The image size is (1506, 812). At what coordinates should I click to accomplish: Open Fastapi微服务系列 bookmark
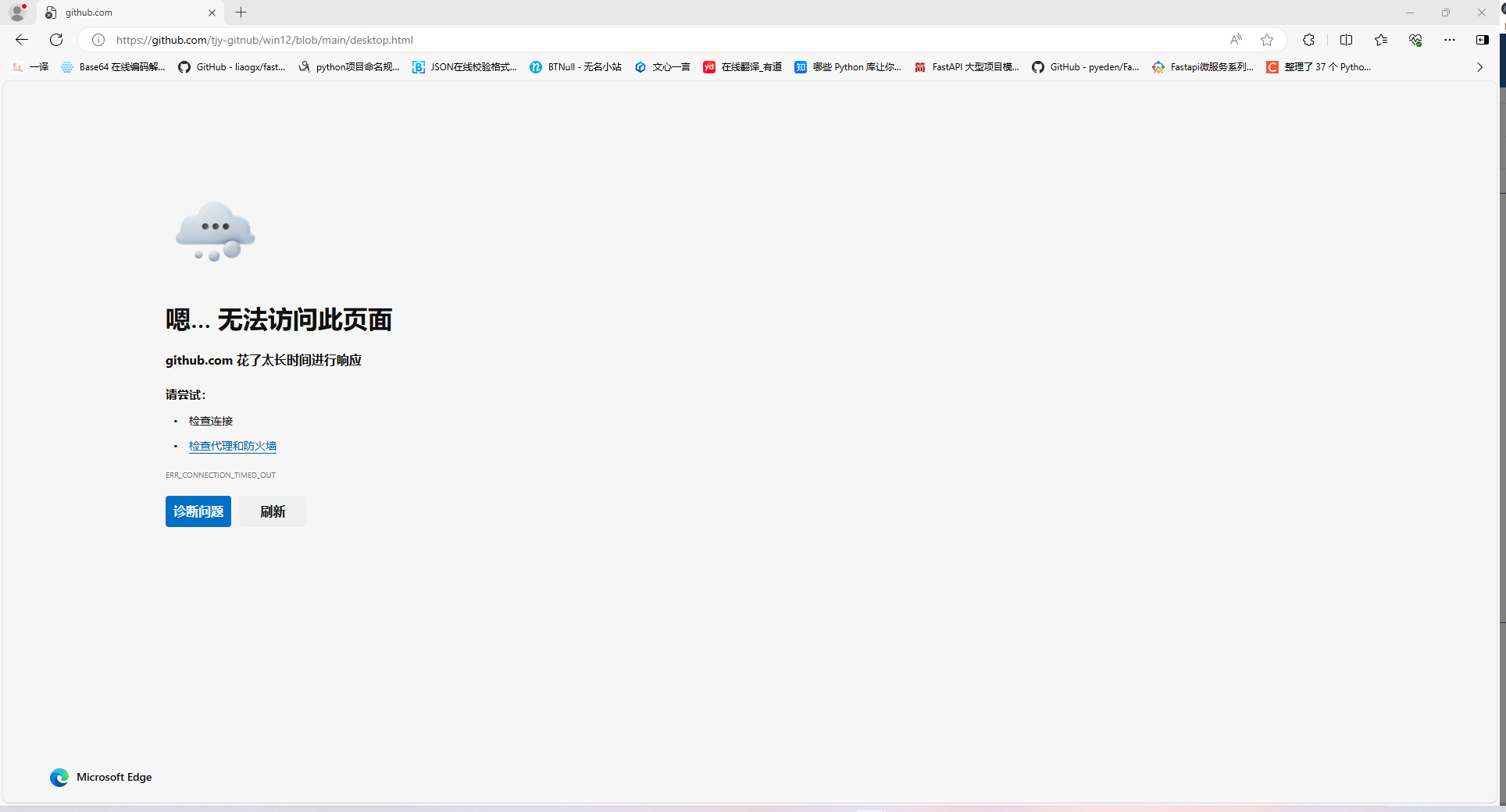point(1203,67)
